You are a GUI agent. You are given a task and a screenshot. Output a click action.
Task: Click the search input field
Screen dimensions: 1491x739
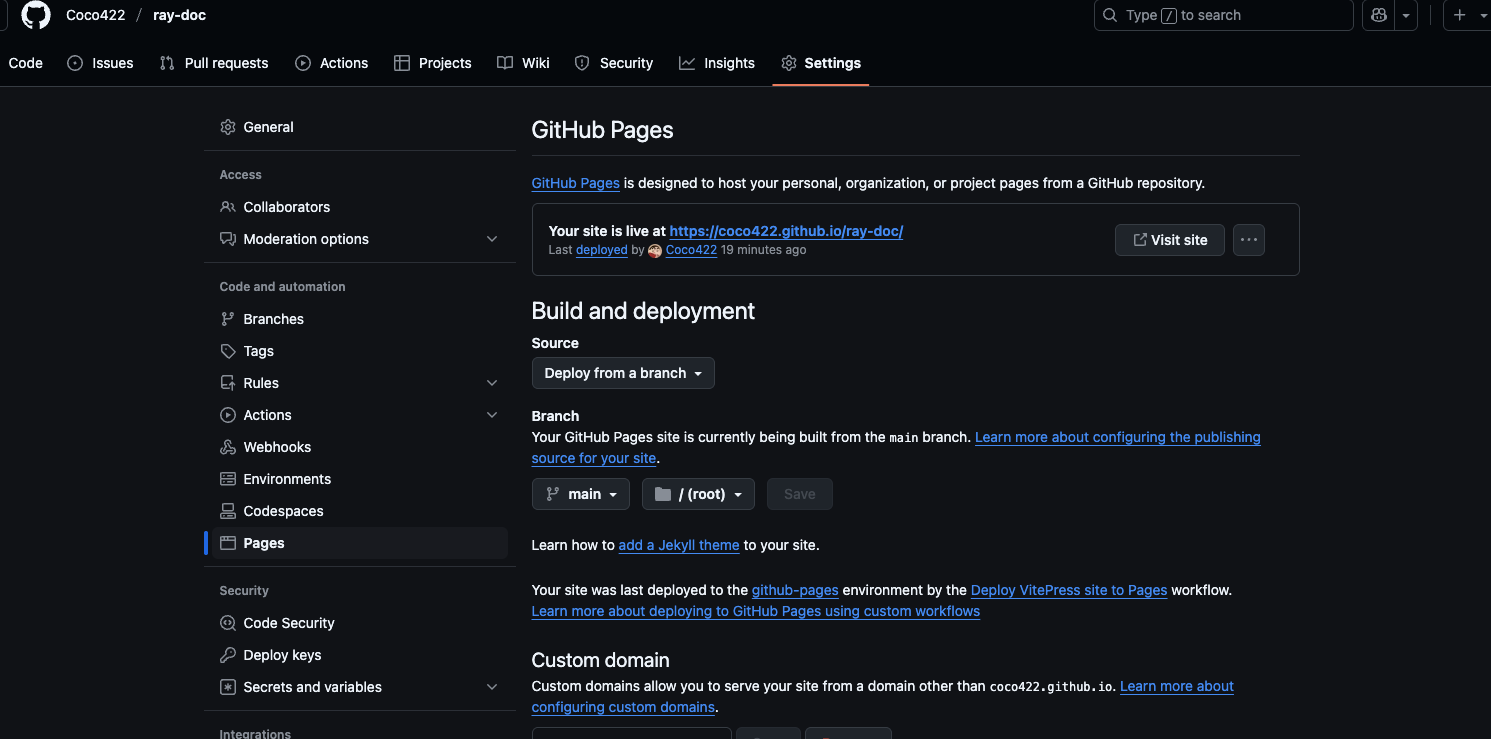pyautogui.click(x=1223, y=15)
